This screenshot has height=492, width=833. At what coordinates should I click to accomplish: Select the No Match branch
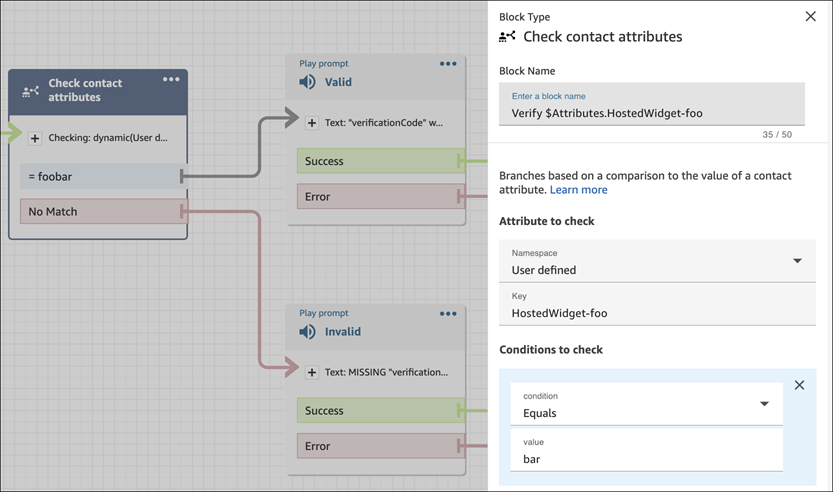coord(100,212)
